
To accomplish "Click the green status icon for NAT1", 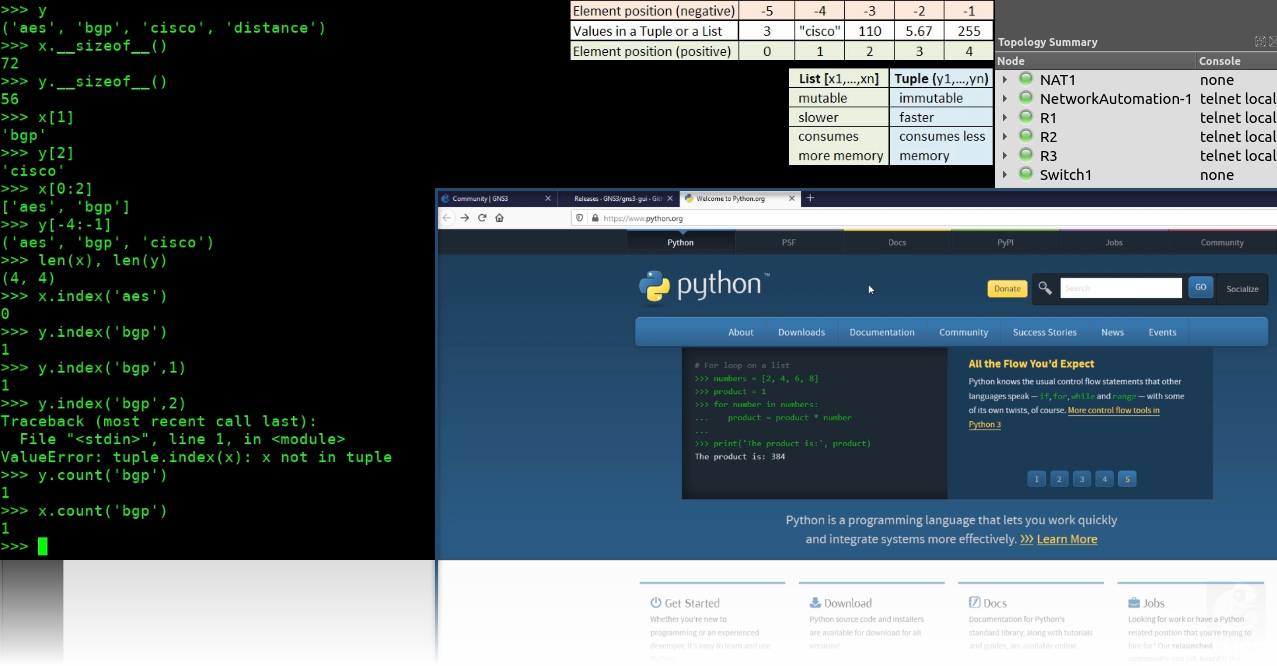I will pos(1025,79).
